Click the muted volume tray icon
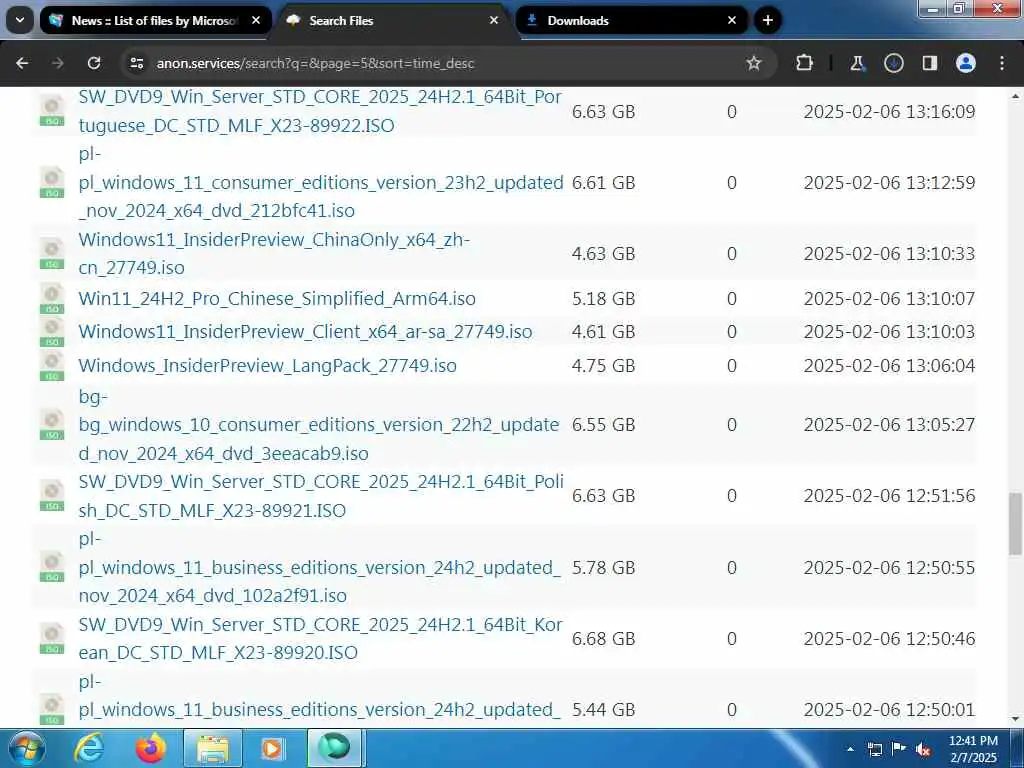 point(923,750)
